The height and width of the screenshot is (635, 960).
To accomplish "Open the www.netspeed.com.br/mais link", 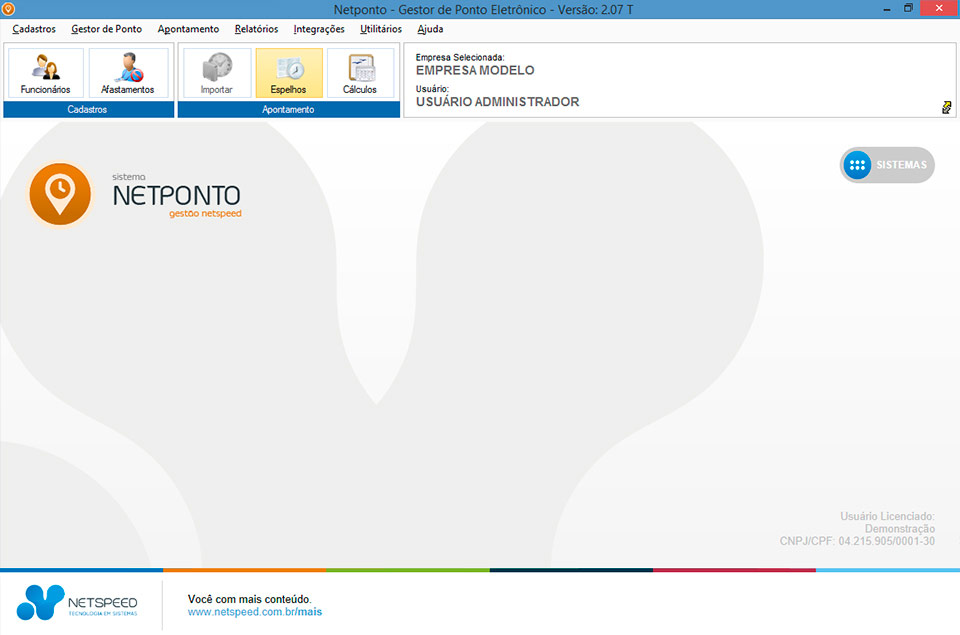I will (255, 612).
